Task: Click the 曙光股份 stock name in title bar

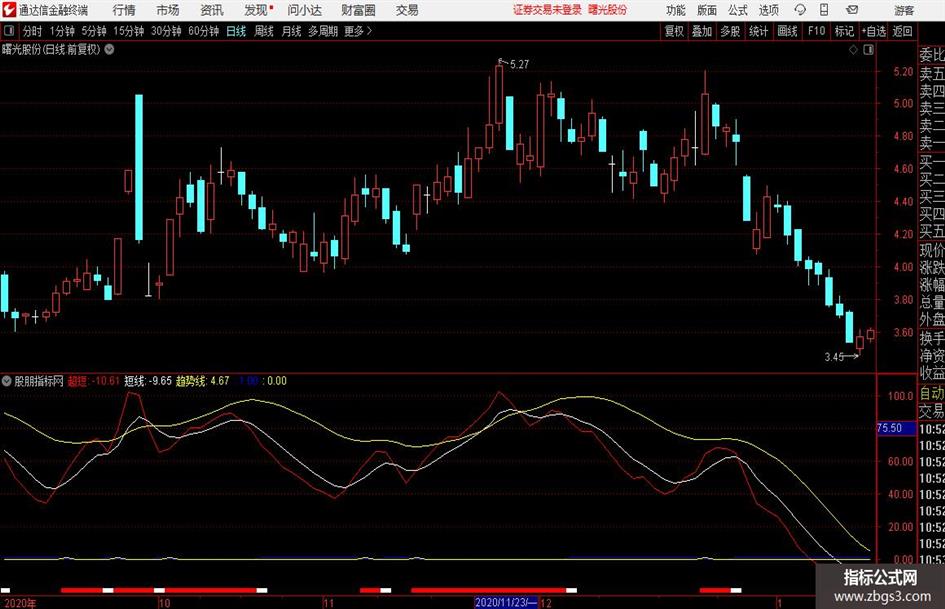Action: pyautogui.click(x=607, y=10)
